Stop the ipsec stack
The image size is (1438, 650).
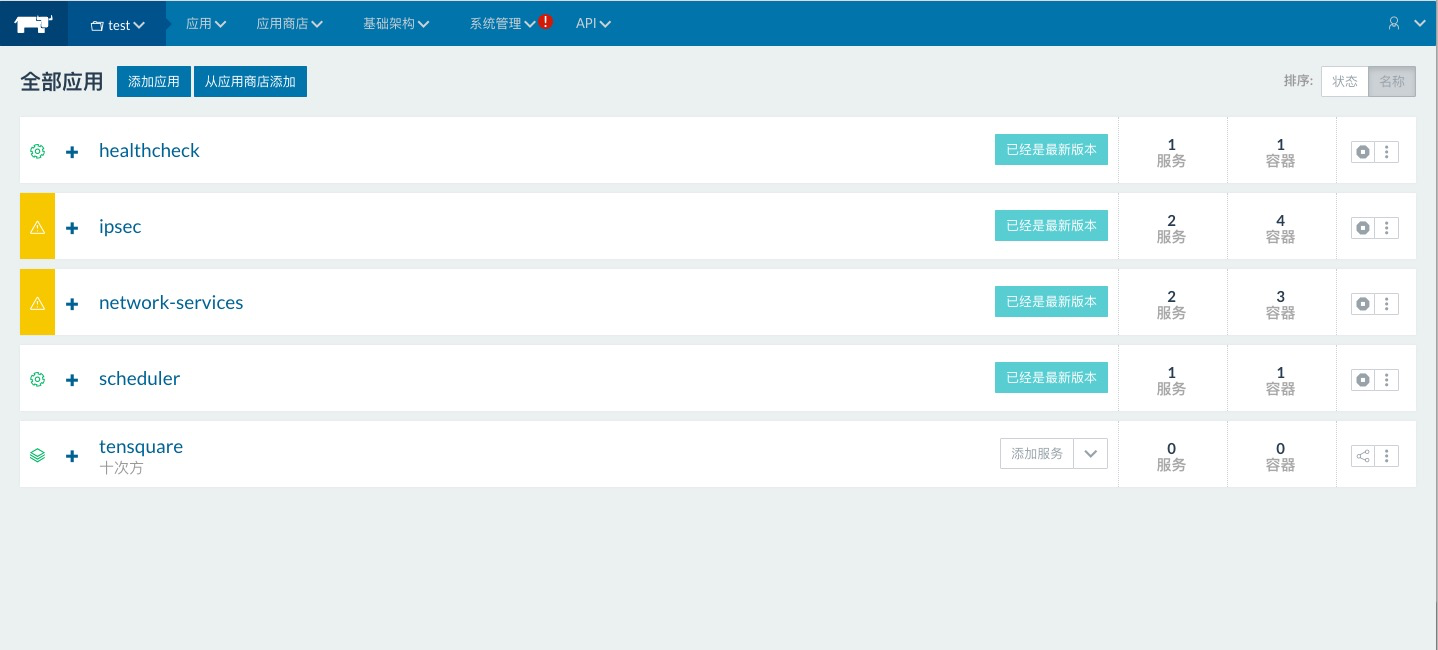tap(1363, 228)
